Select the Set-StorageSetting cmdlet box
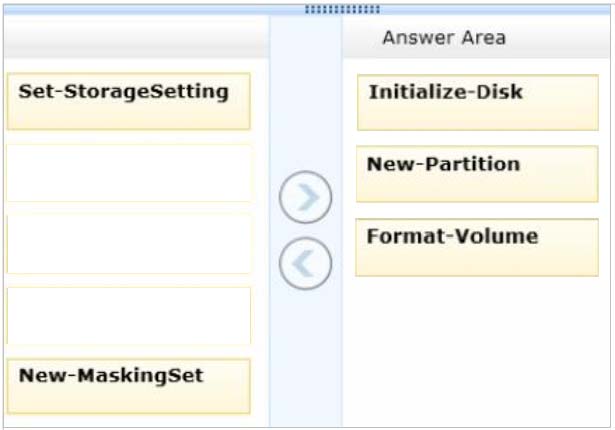 pos(128,101)
